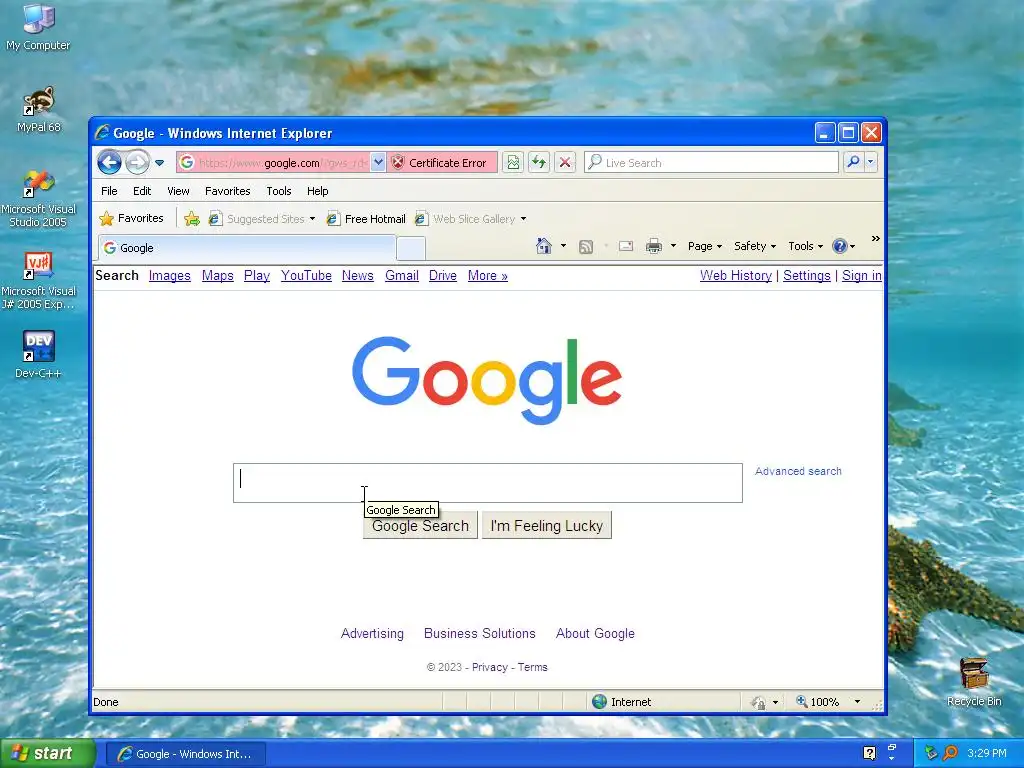Screen dimensions: 1024x768
Task: Click the Sign in link
Action: coord(861,276)
